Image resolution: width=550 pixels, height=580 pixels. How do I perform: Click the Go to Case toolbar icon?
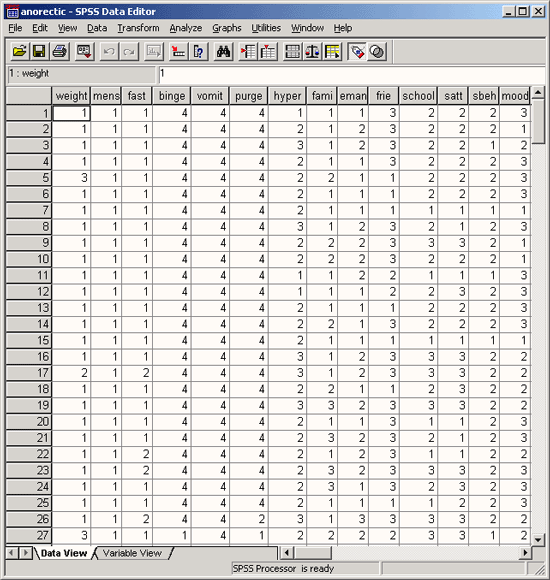click(178, 51)
